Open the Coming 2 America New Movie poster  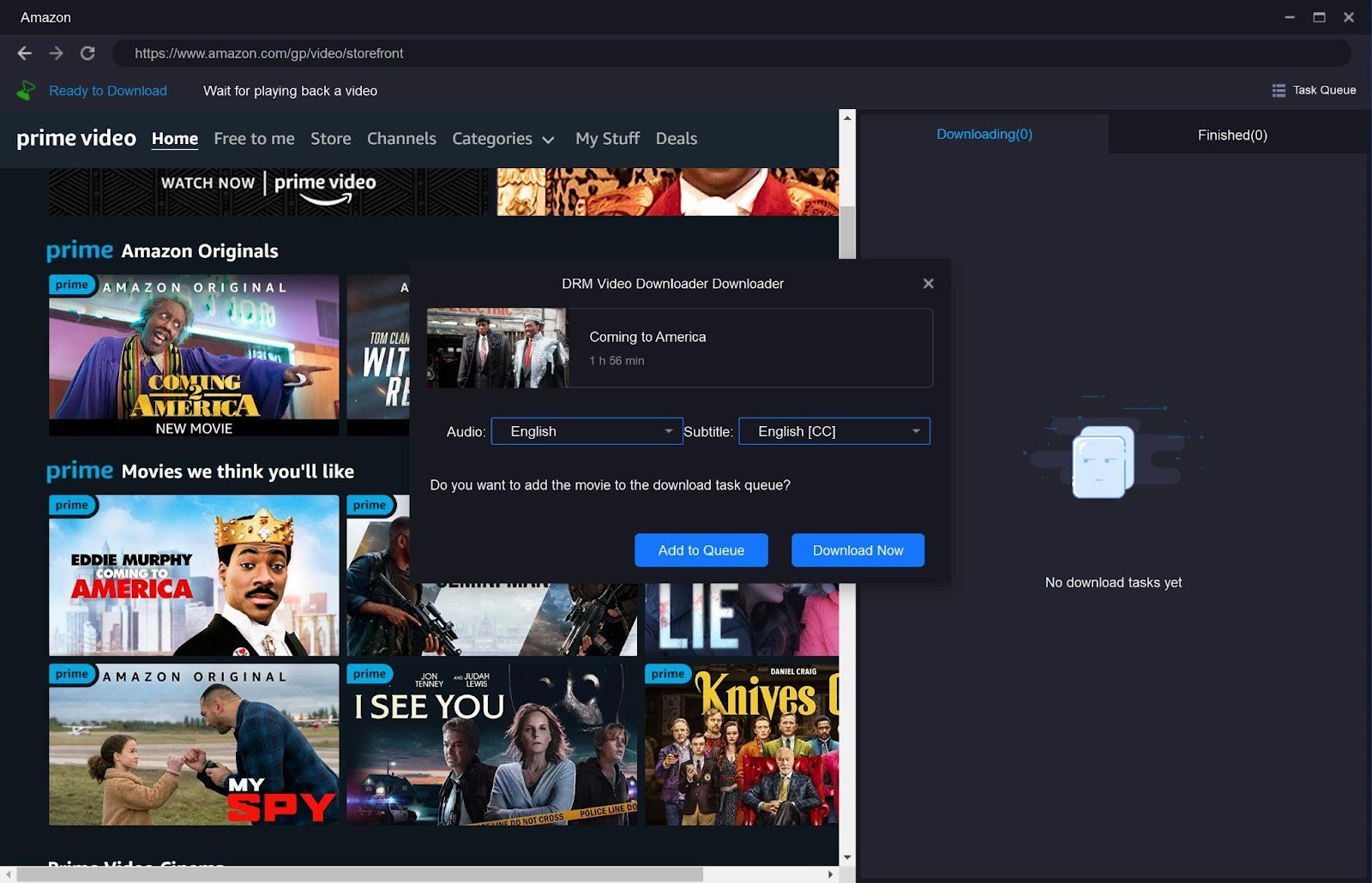pos(194,355)
